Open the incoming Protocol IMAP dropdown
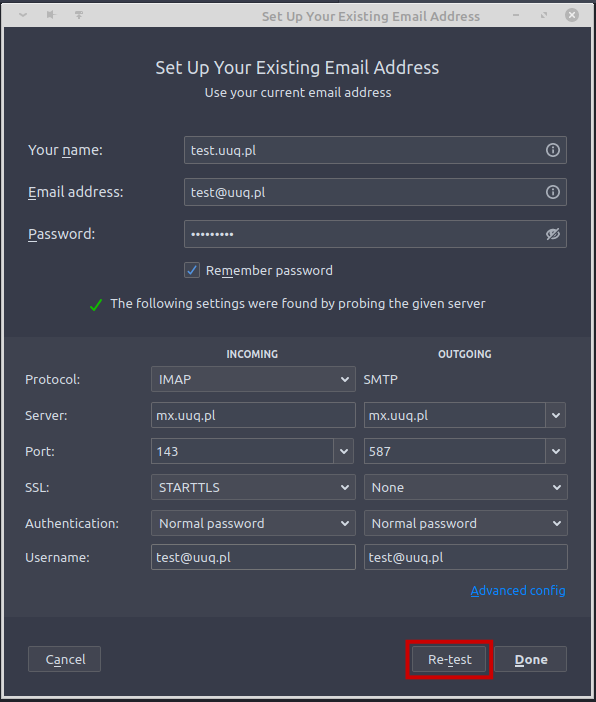This screenshot has width=596, height=702. click(x=253, y=379)
